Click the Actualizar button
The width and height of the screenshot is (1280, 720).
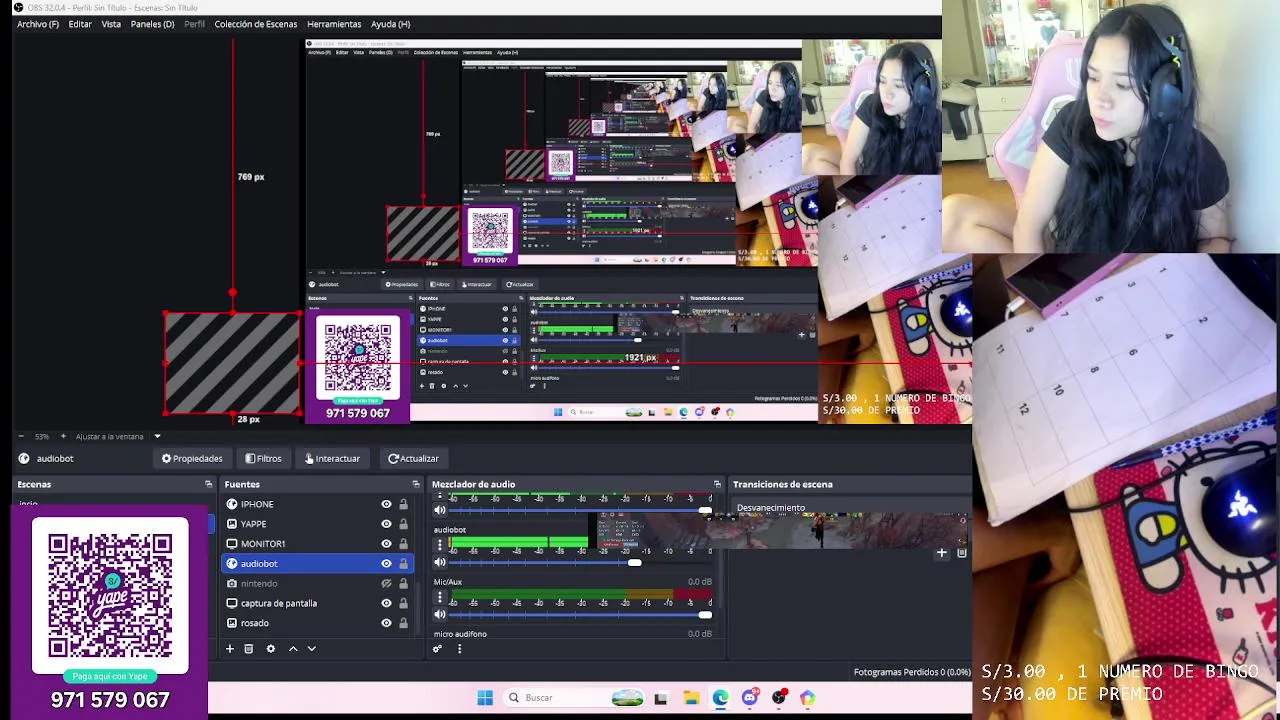(x=413, y=459)
